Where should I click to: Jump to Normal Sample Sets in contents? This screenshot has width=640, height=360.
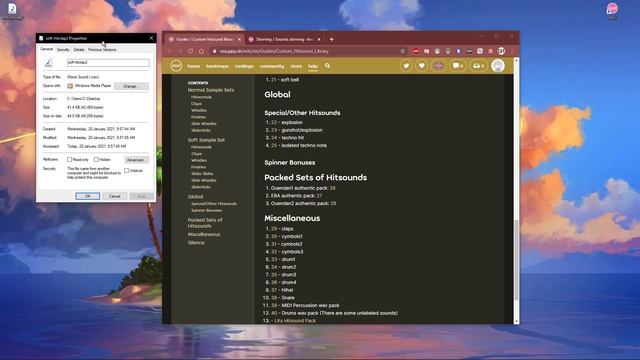pos(211,90)
